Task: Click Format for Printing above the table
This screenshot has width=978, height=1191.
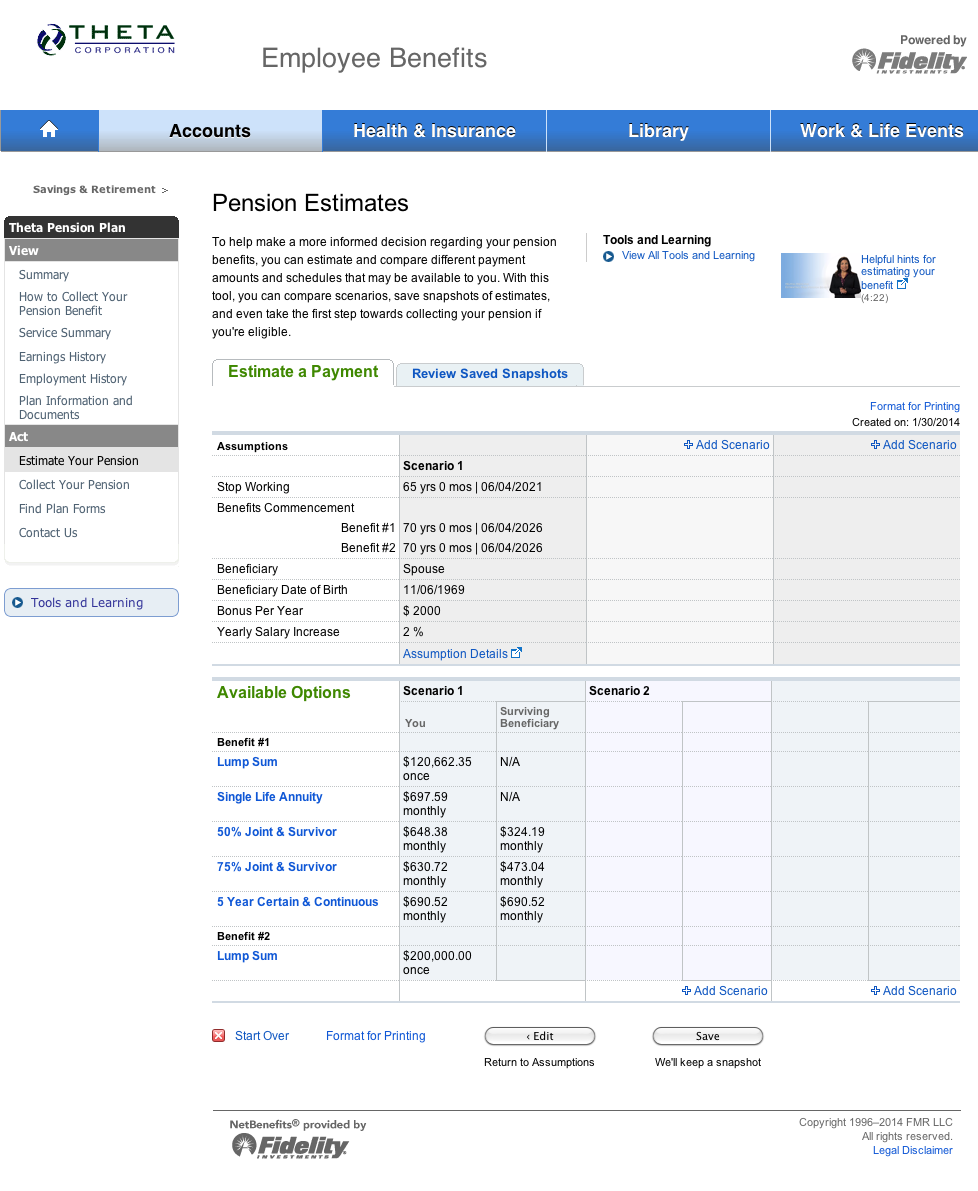Action: click(914, 406)
